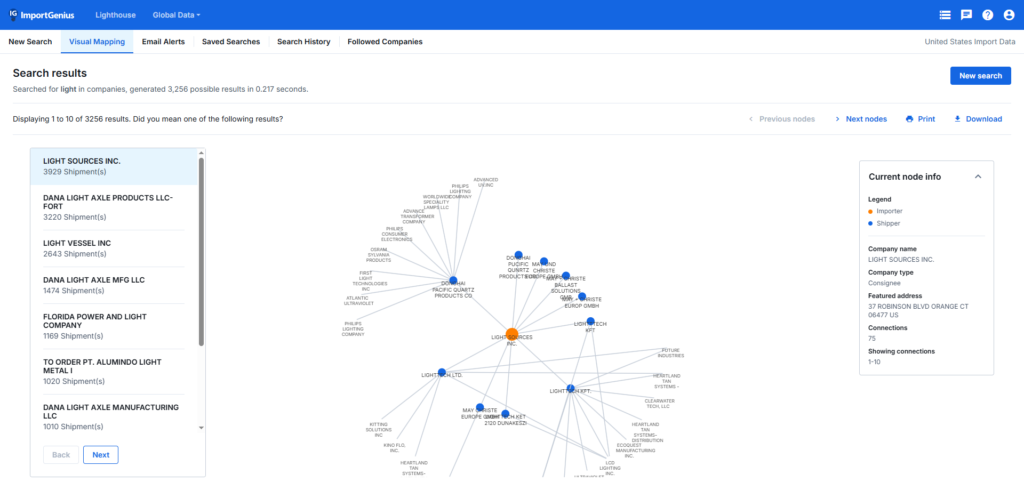Open Lighthouse in the top navigation
The image size is (1024, 490).
click(115, 15)
